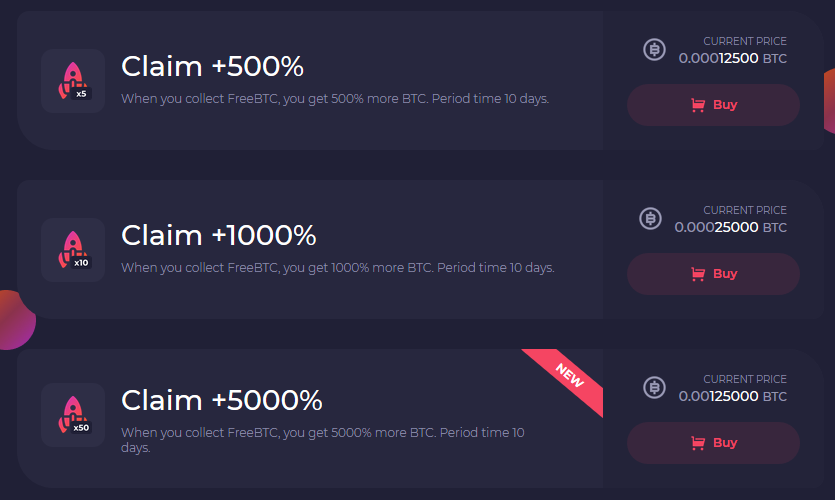
Task: Click the 1000% more BTC description text
Action: click(x=338, y=267)
